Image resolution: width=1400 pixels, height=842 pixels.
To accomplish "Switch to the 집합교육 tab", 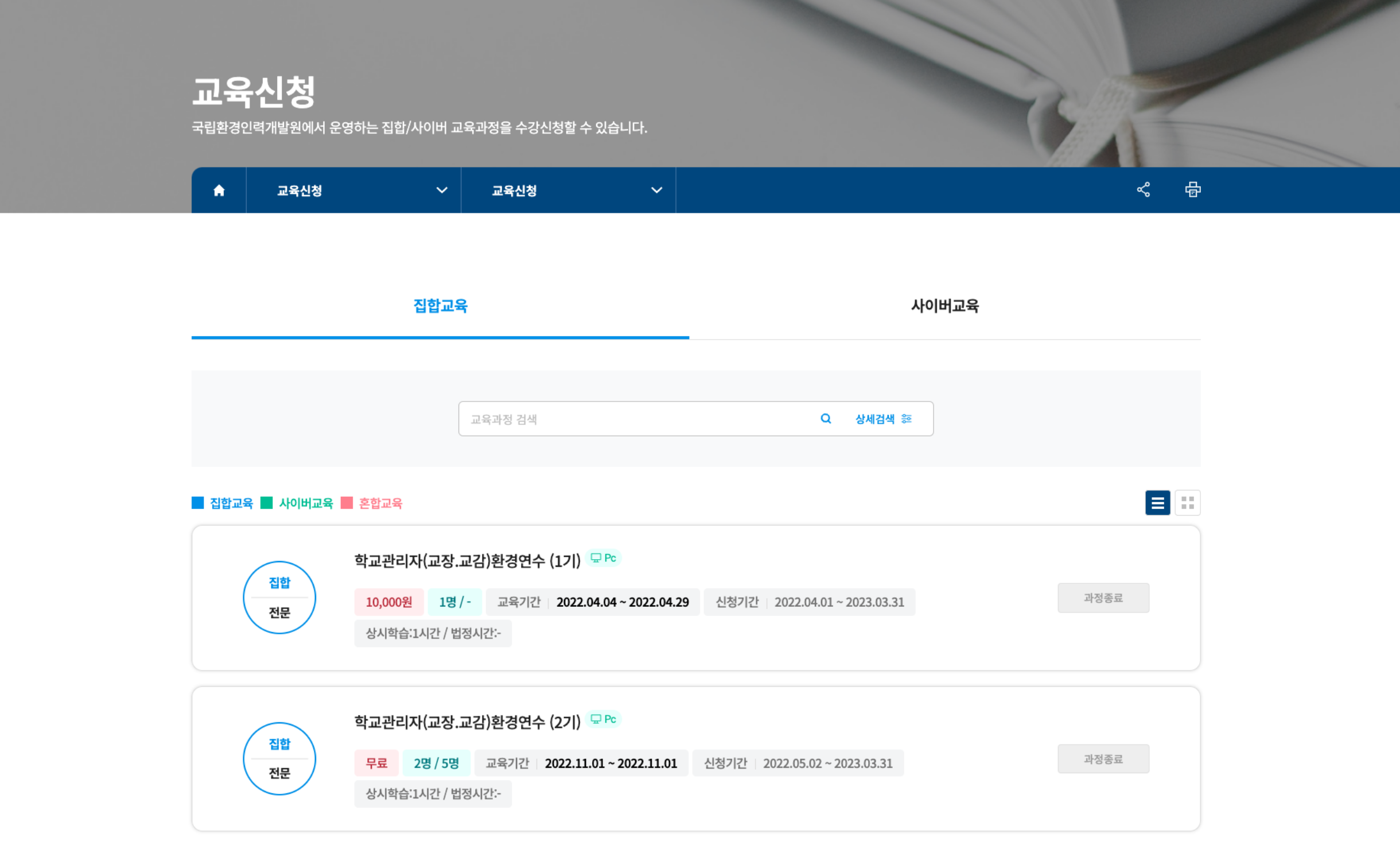I will pos(440,306).
